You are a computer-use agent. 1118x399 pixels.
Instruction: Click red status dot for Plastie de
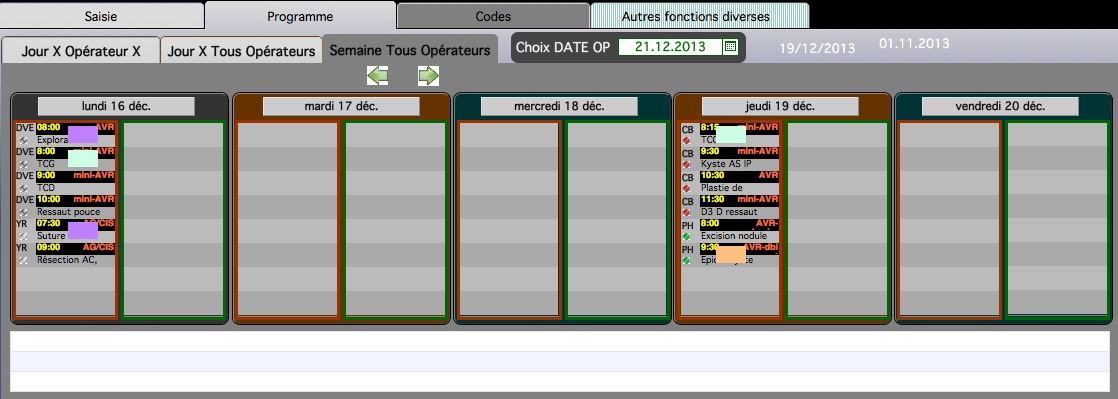coord(687,188)
